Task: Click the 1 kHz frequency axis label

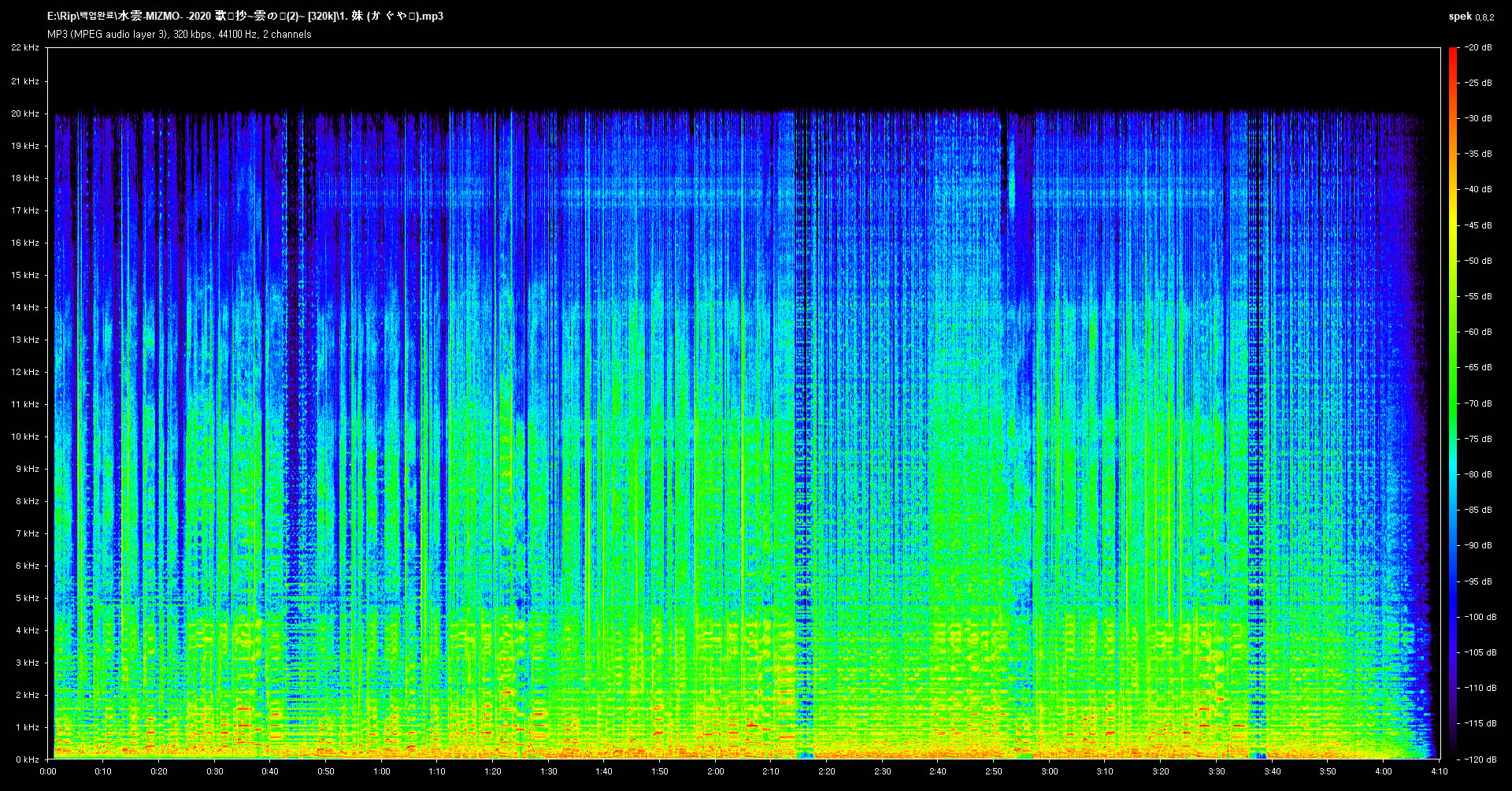Action: pos(28,727)
